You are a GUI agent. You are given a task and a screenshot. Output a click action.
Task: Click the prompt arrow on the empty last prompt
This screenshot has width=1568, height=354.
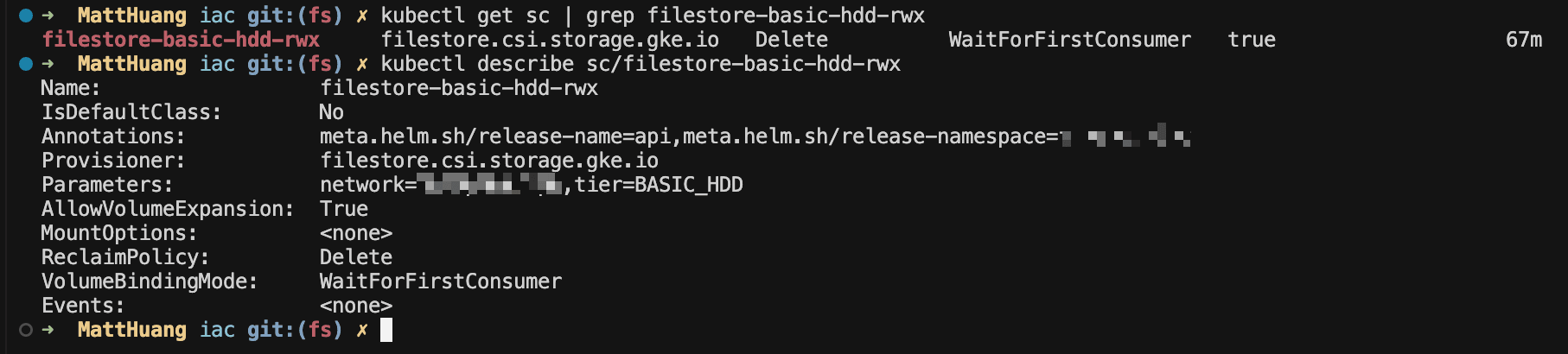coord(48,329)
